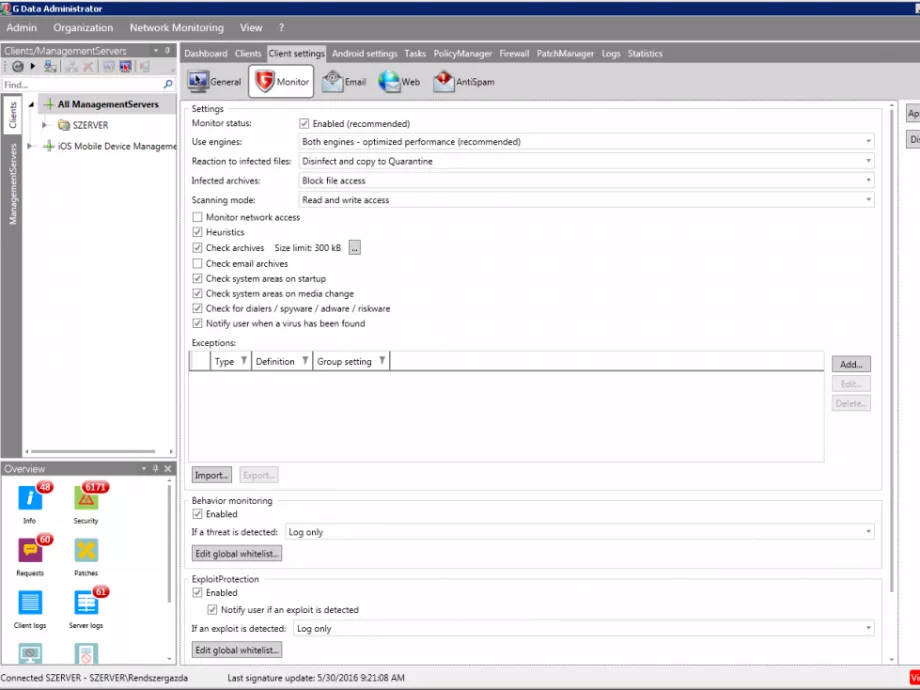Screen dimensions: 920x690
Task: Open the Scanning mode dropdown
Action: click(x=586, y=199)
